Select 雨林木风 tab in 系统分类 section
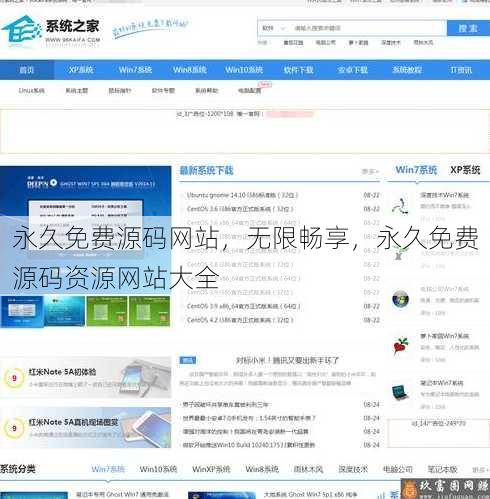This screenshot has height=499, width=490. pos(308,469)
